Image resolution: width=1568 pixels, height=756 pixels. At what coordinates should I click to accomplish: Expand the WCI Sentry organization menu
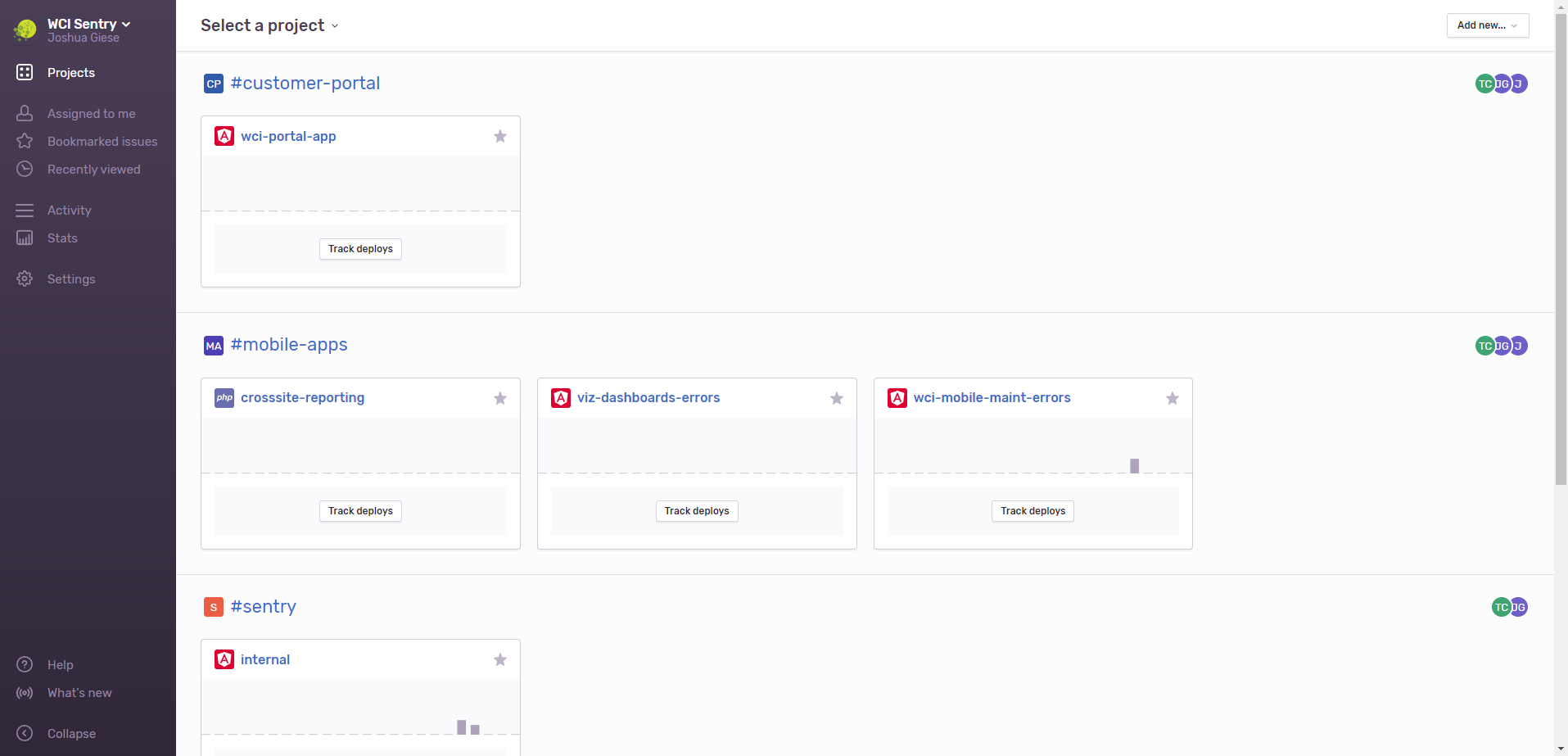click(88, 24)
